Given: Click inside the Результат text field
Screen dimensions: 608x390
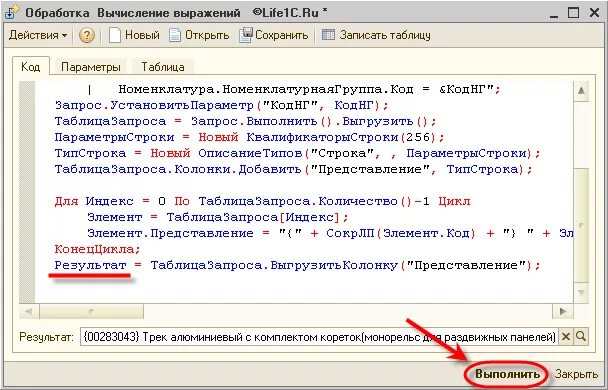Looking at the screenshot, I should [x=319, y=337].
